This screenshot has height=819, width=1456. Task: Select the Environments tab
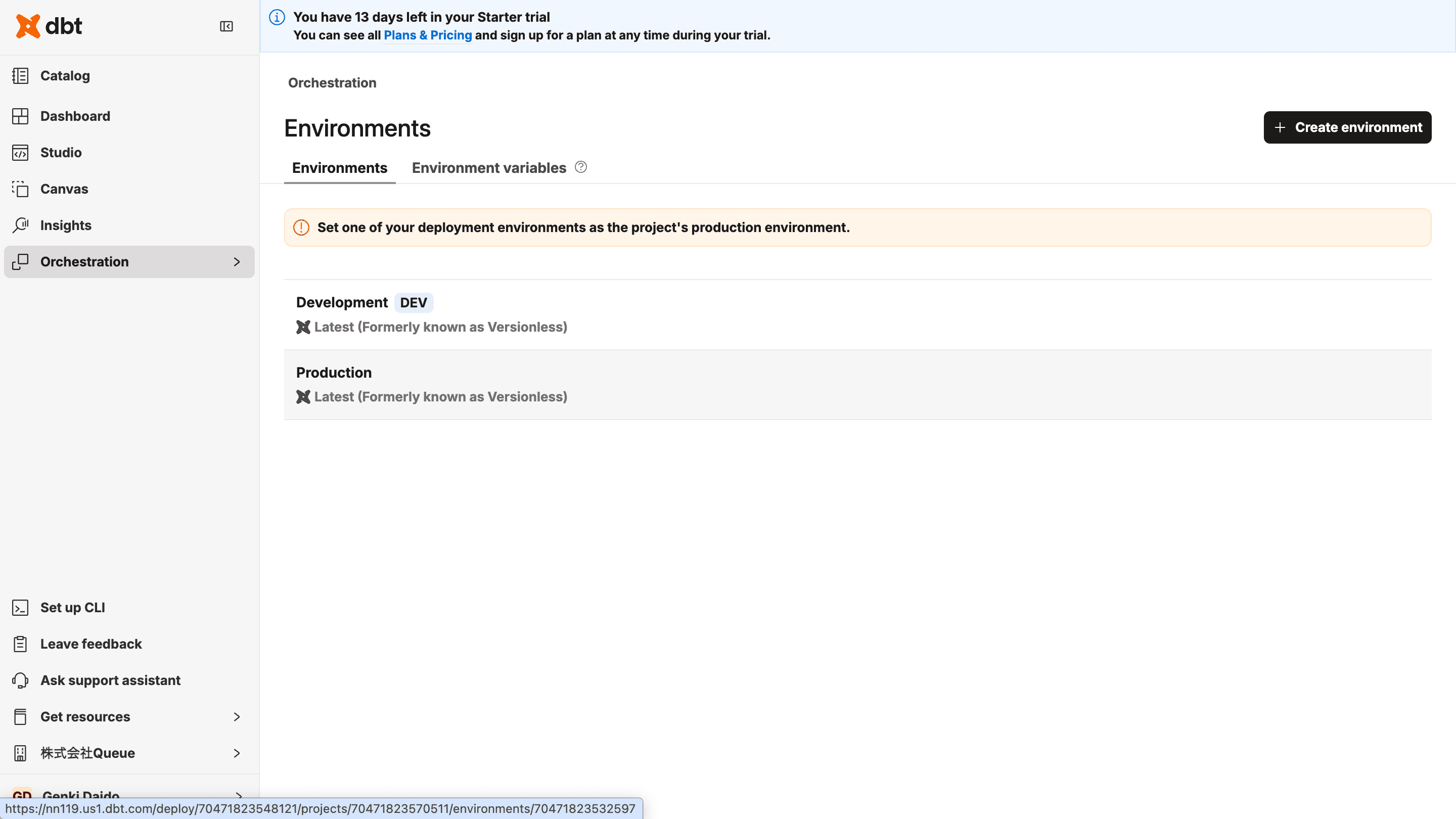pyautogui.click(x=339, y=168)
